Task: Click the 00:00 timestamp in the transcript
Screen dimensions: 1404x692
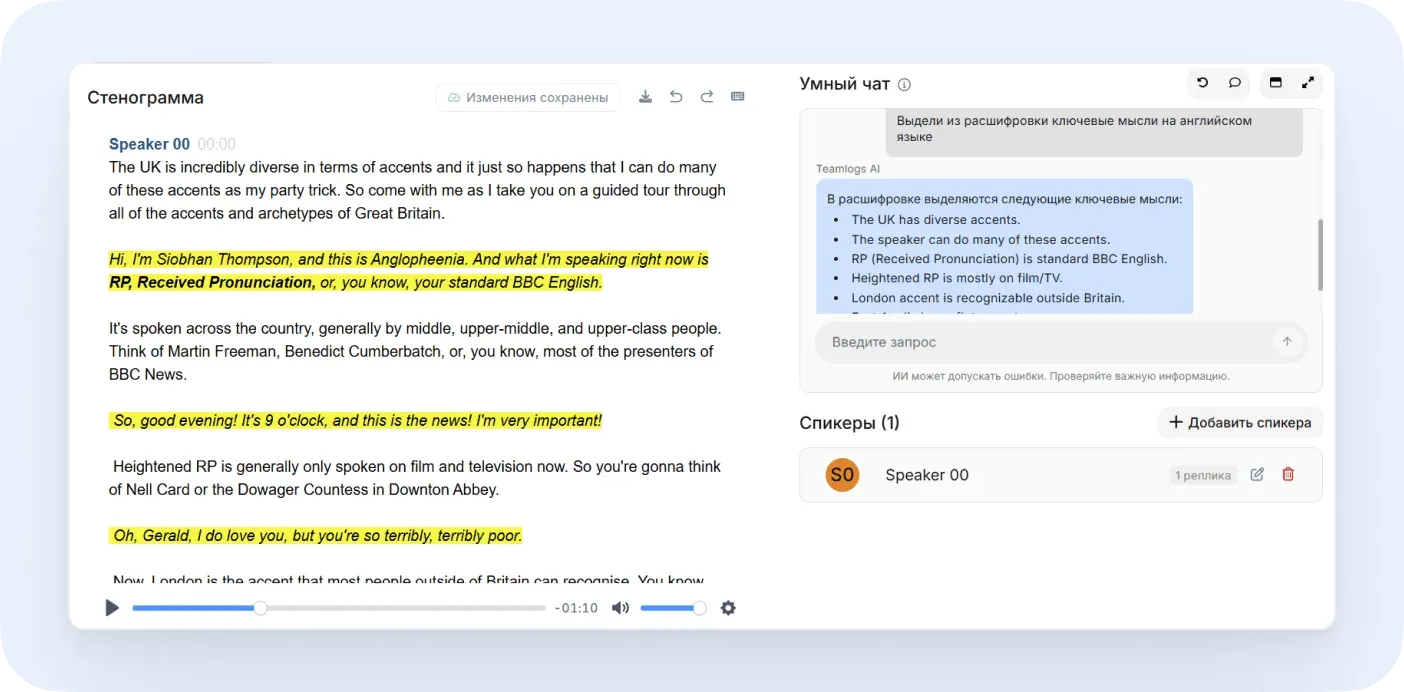Action: tap(217, 144)
